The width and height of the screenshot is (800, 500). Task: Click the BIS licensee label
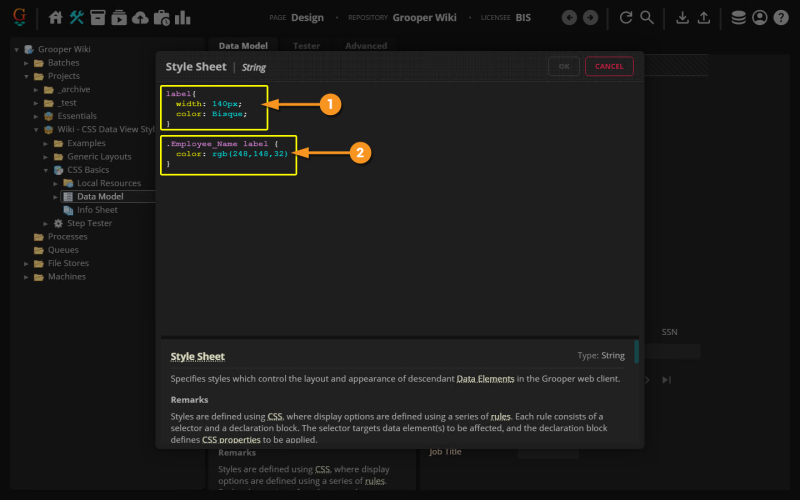coord(523,17)
